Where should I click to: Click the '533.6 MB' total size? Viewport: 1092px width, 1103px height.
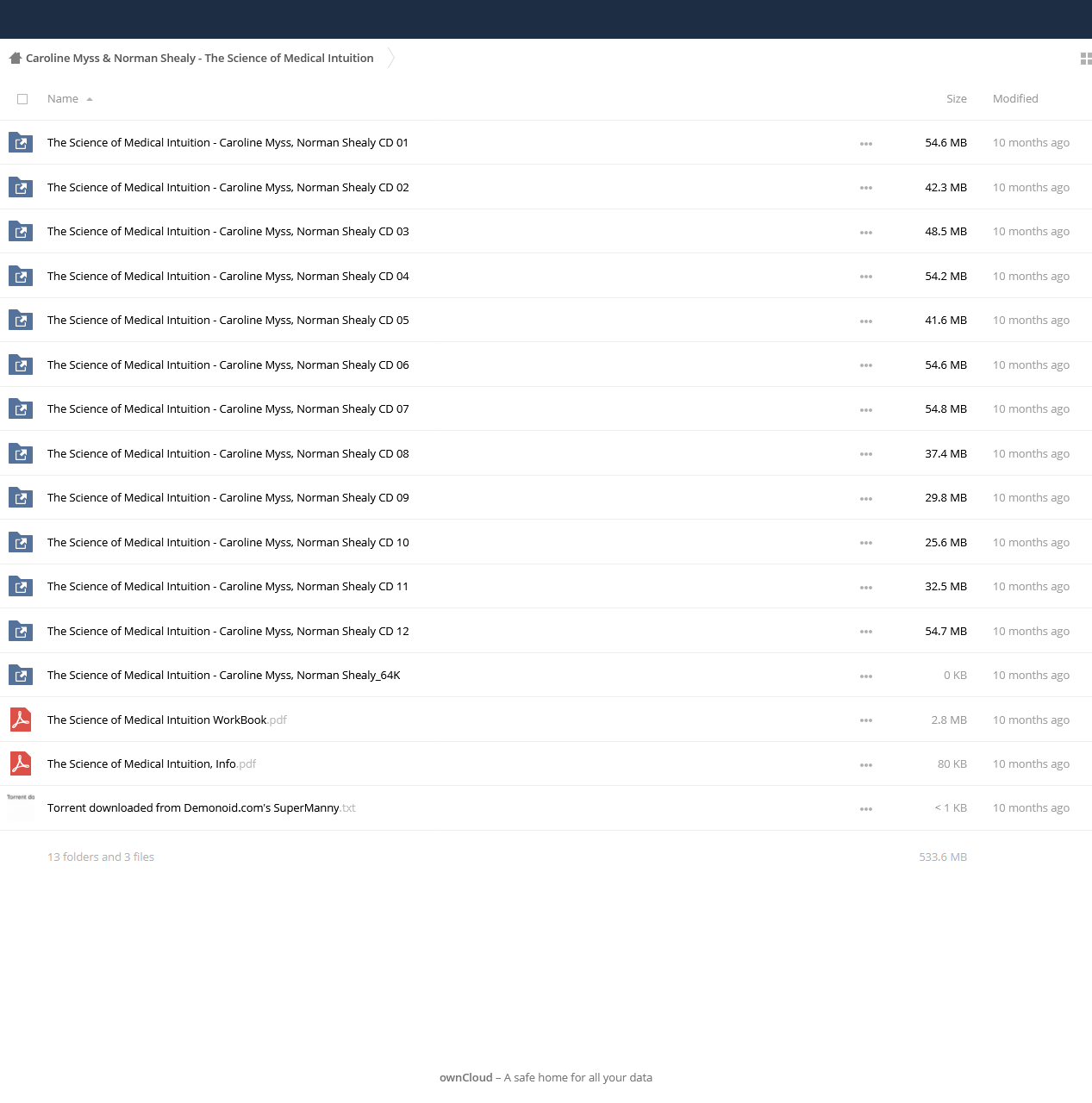coord(943,857)
